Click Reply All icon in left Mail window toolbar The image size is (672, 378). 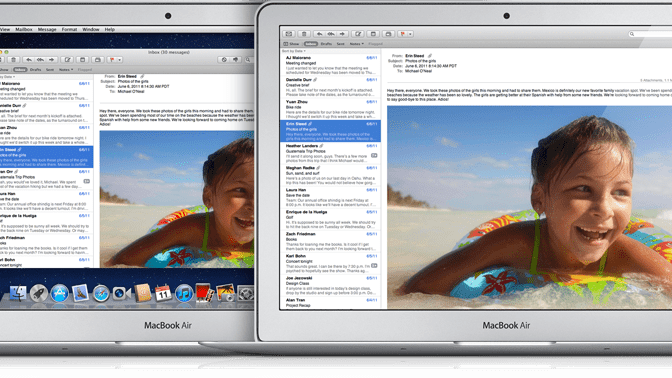point(40,60)
